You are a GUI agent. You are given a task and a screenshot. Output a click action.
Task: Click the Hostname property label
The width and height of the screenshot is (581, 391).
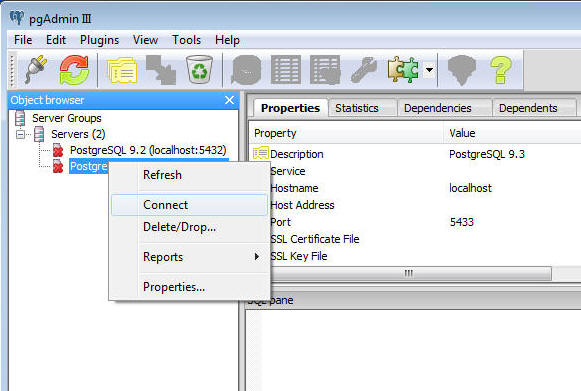coord(294,188)
